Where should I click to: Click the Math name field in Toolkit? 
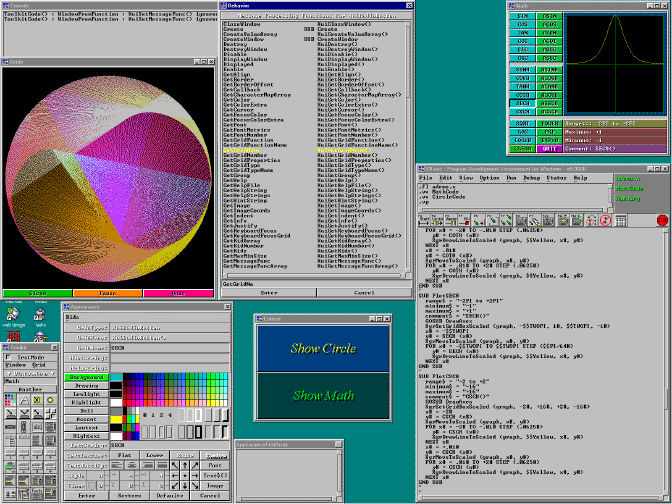point(30,381)
